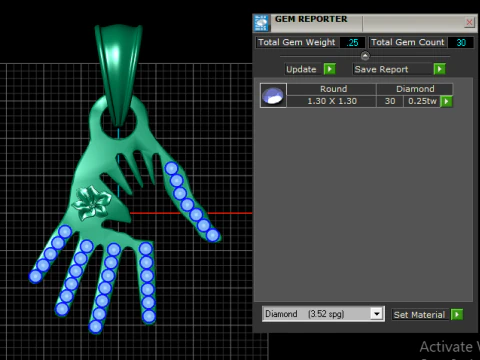
Task: Click the Gem Reporter panel logo icon
Action: [261, 23]
